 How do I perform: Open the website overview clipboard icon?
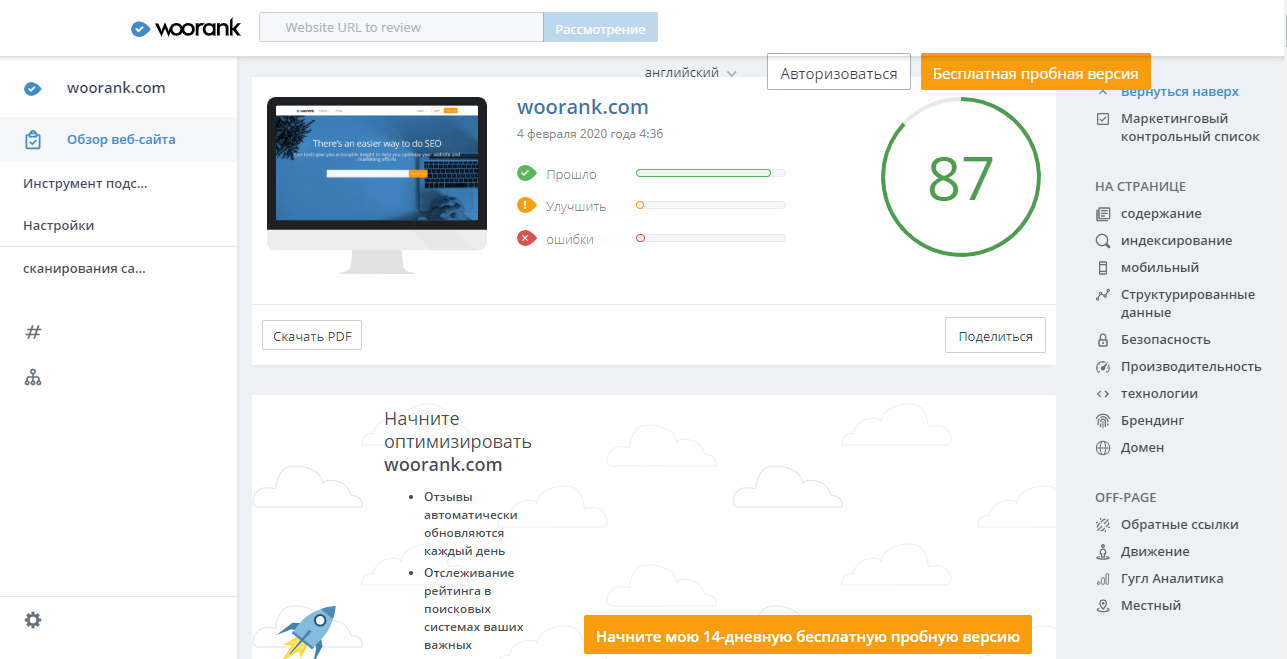click(x=33, y=140)
